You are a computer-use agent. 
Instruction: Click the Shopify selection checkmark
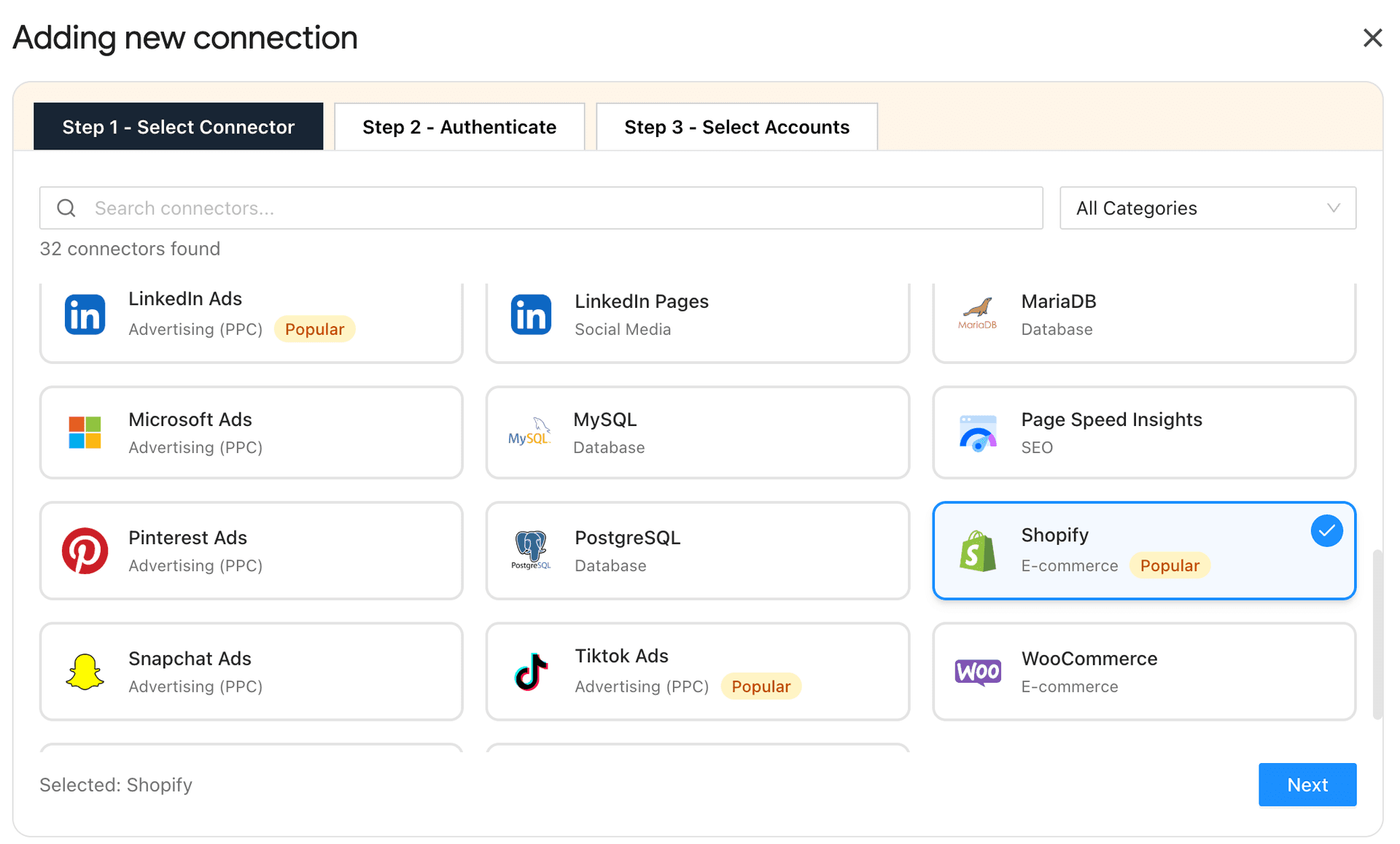click(x=1327, y=531)
